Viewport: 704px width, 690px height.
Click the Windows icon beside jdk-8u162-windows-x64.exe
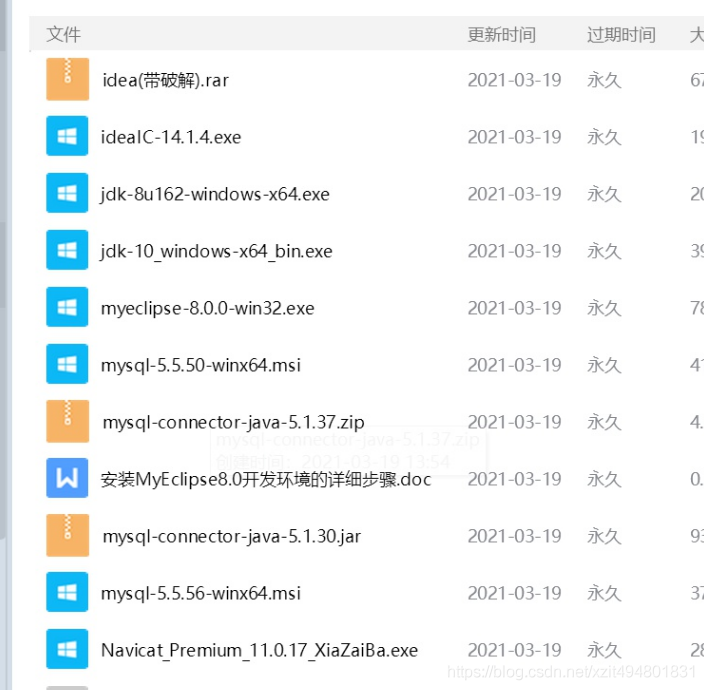(x=67, y=193)
